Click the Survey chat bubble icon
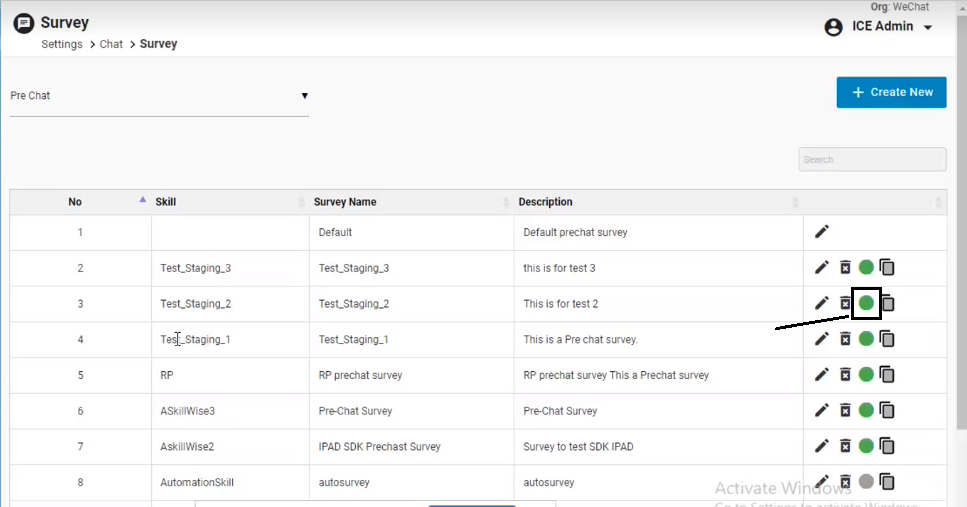 tap(24, 23)
